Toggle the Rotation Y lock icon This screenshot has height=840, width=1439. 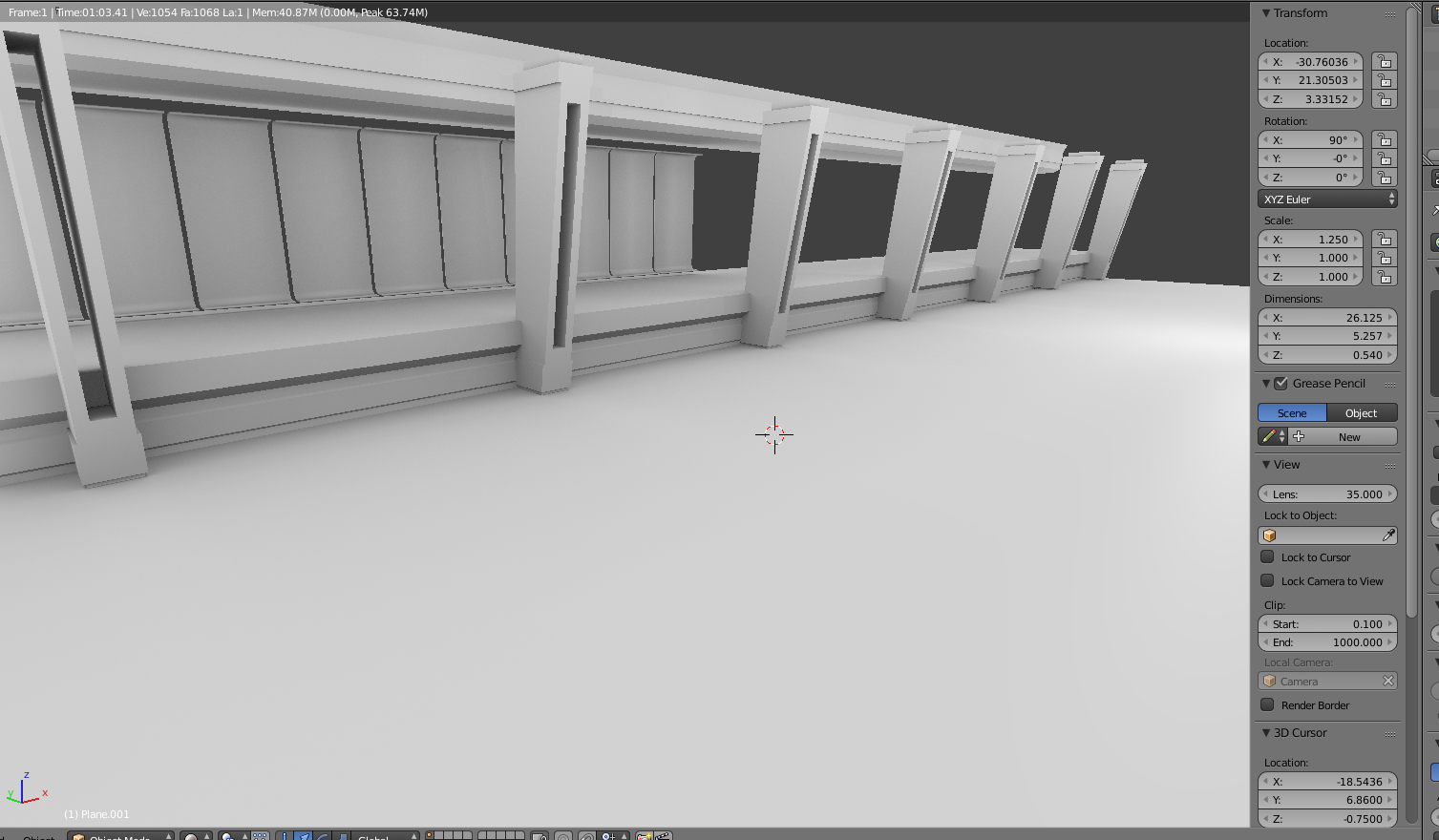(1384, 158)
